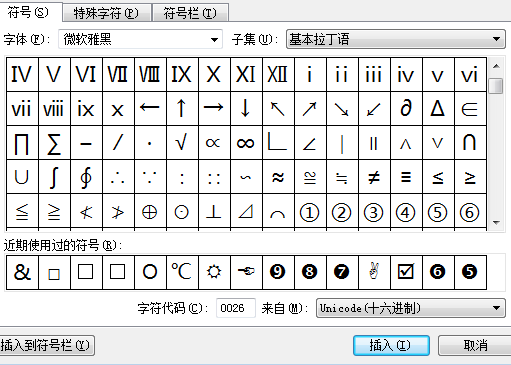Select the square root √ symbol
511x365 pixels.
(x=182, y=143)
